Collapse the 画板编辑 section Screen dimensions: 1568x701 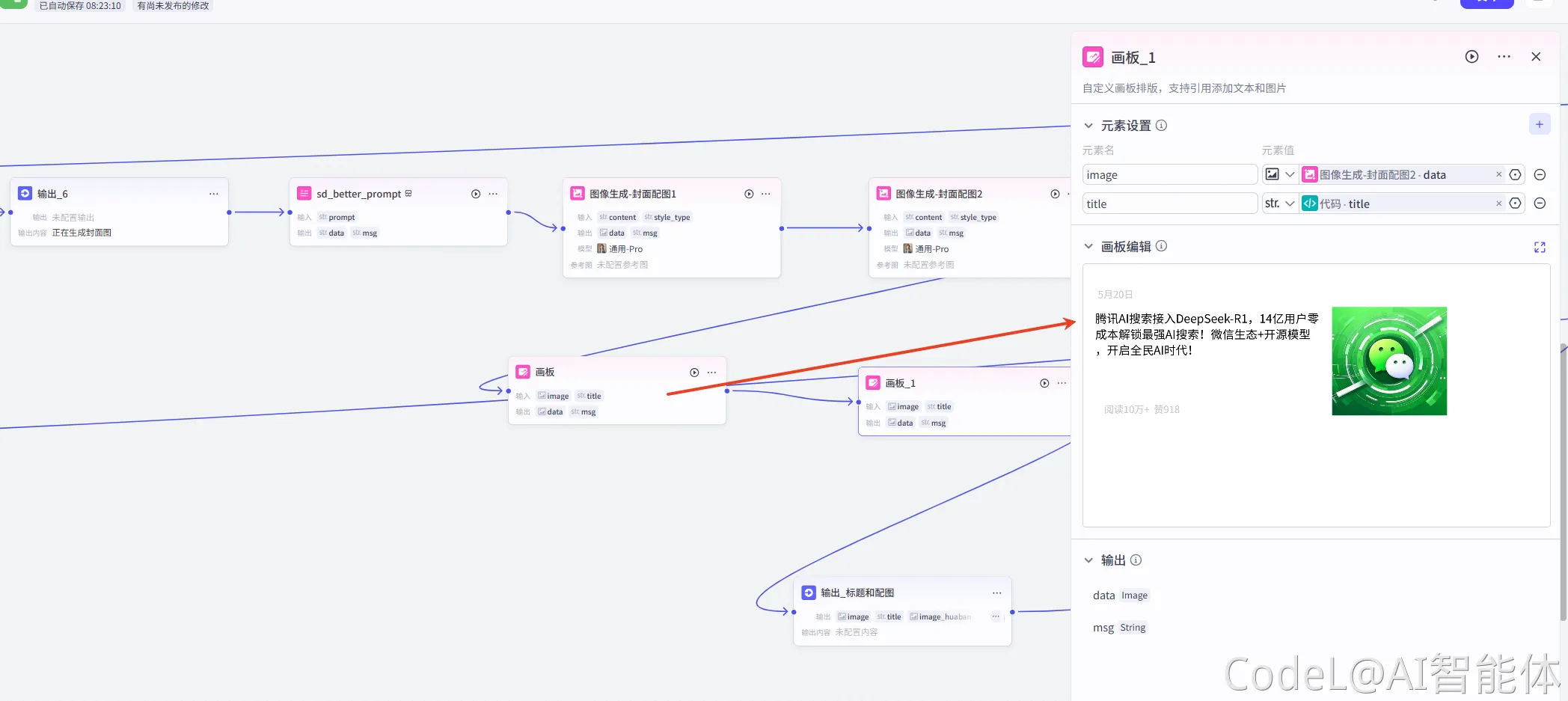point(1088,246)
